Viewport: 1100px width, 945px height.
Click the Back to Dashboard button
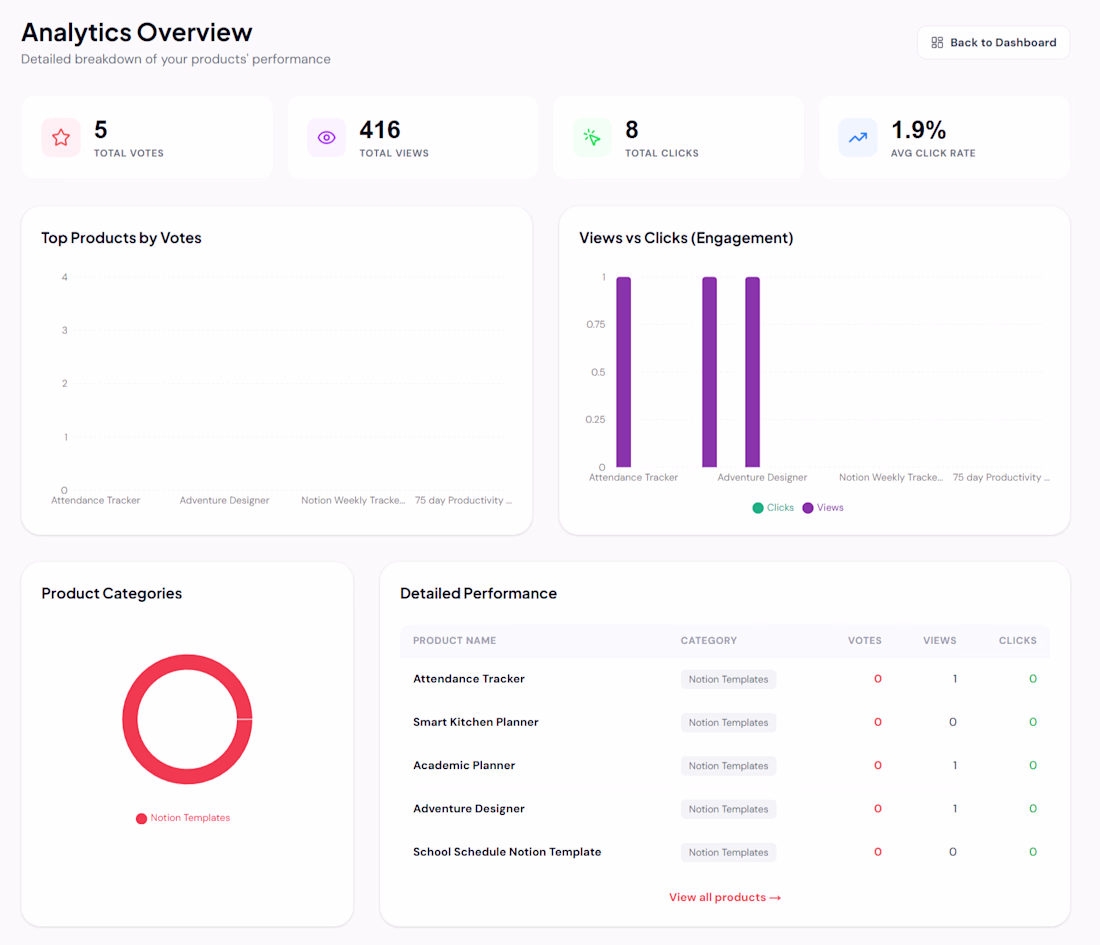993,42
